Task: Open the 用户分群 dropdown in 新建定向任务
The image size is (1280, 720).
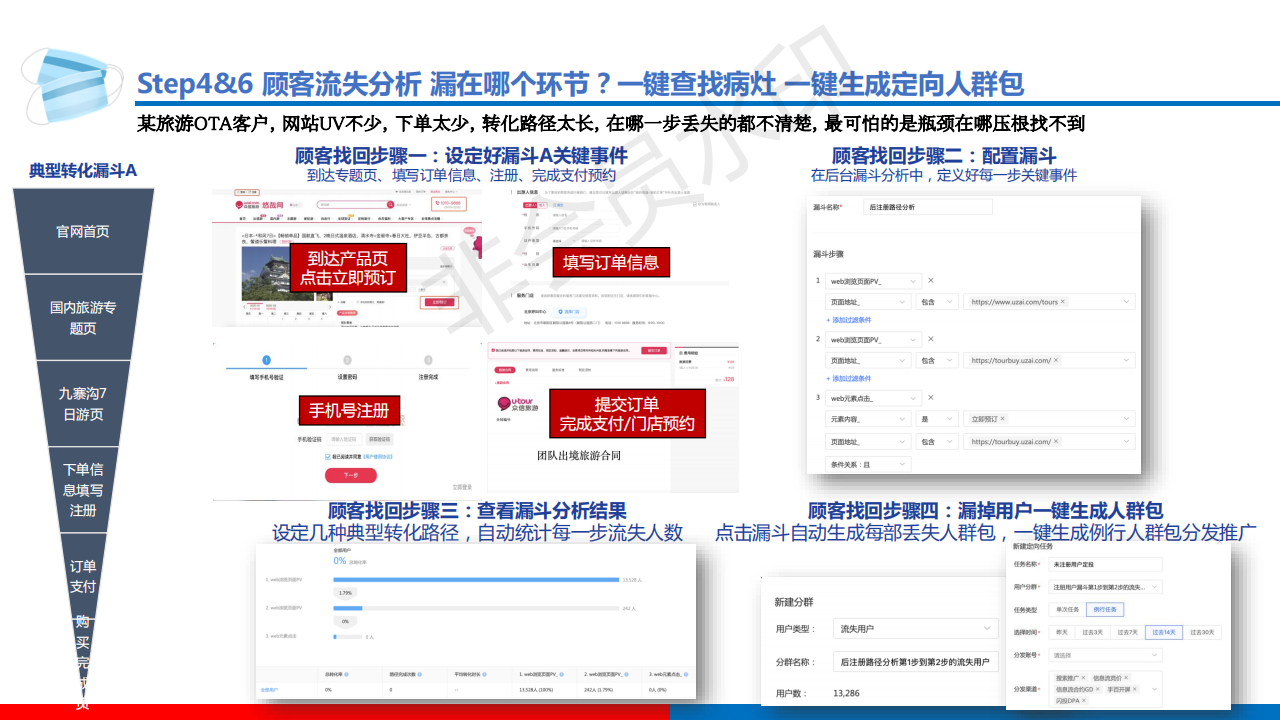Action: (x=1106, y=587)
